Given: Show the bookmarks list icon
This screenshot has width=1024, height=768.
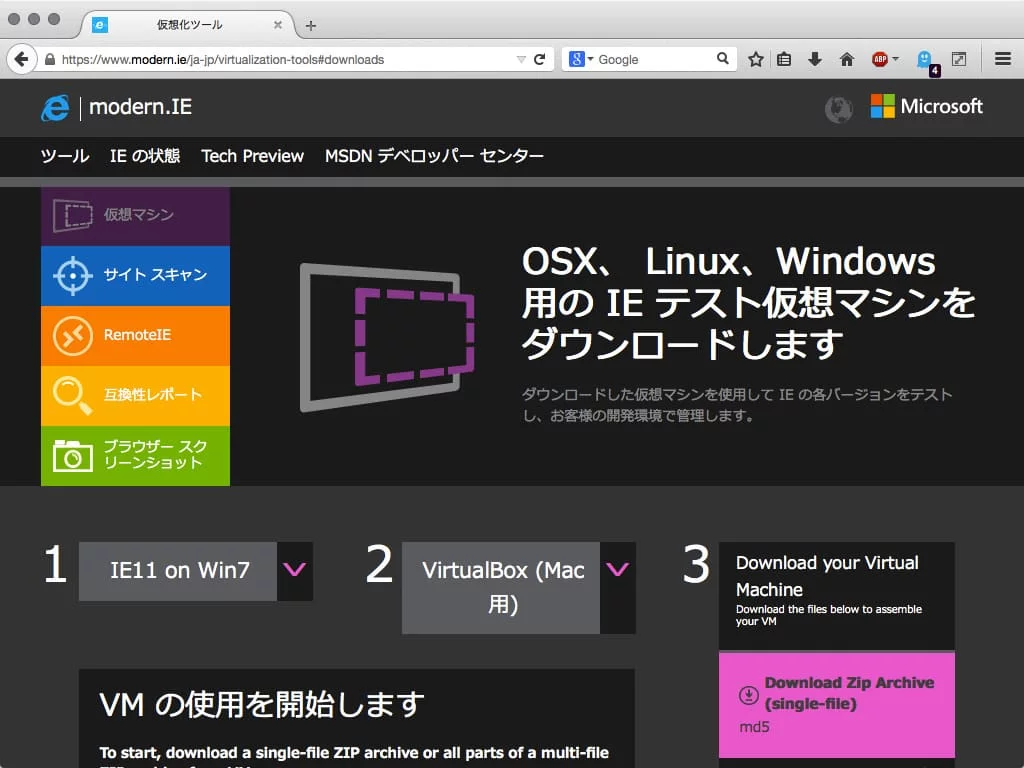Looking at the screenshot, I should (784, 59).
